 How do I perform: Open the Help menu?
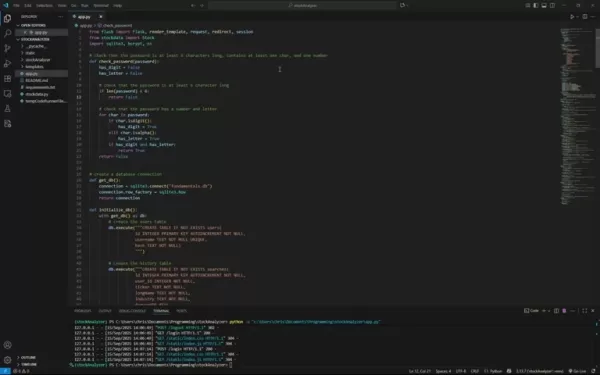(117, 5)
